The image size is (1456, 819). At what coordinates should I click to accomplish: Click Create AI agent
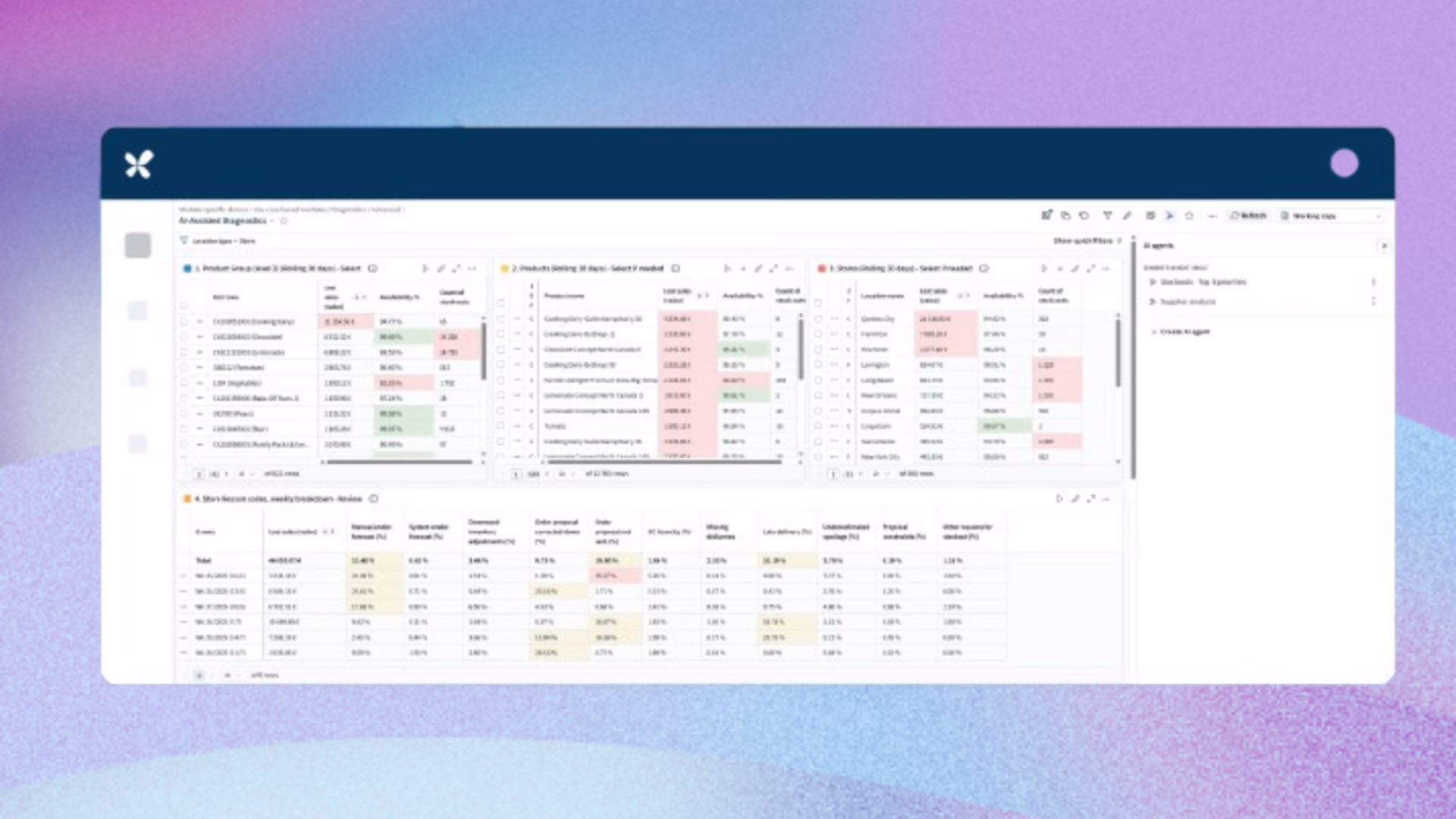(1181, 332)
